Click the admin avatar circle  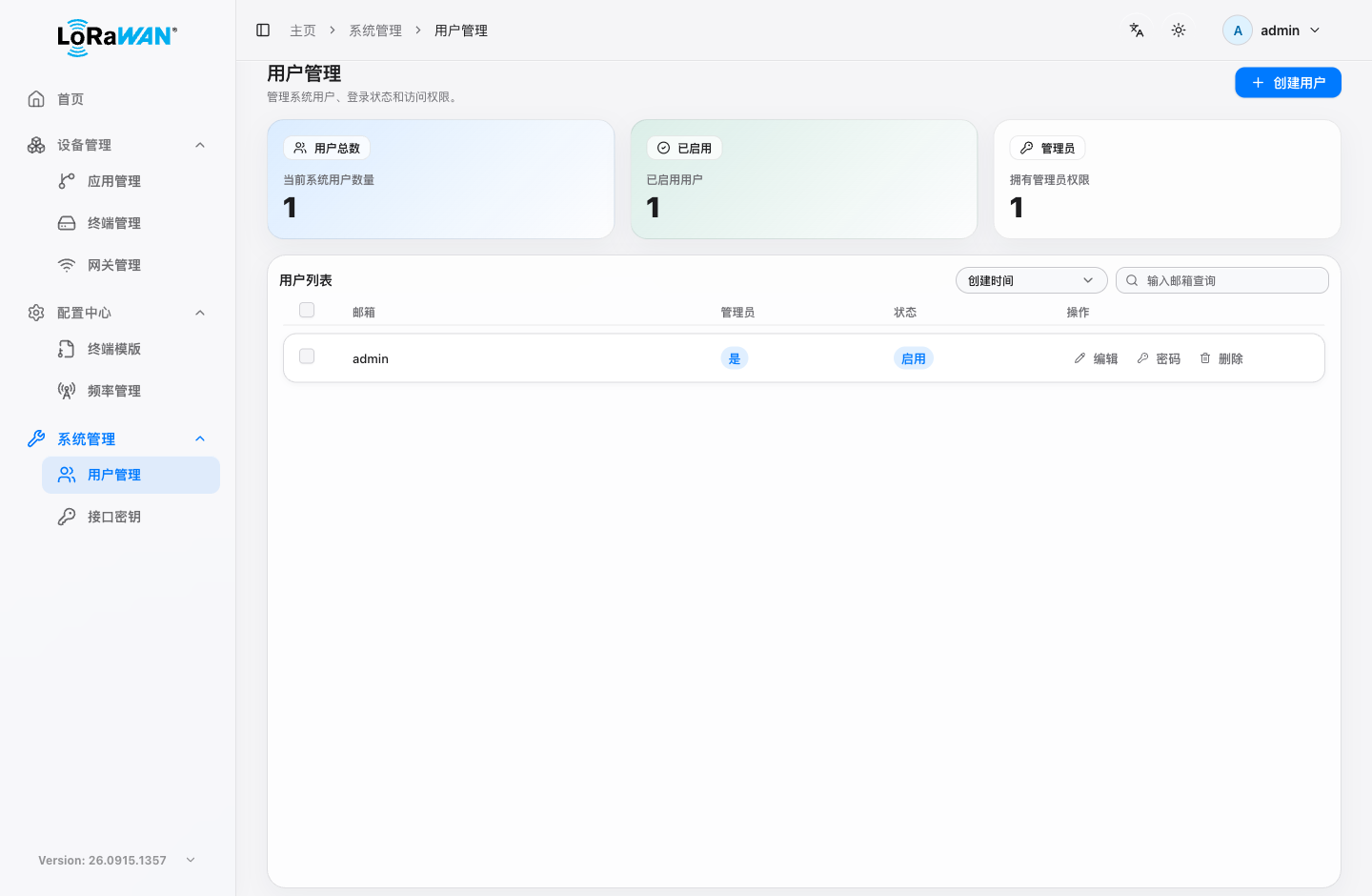(x=1238, y=31)
